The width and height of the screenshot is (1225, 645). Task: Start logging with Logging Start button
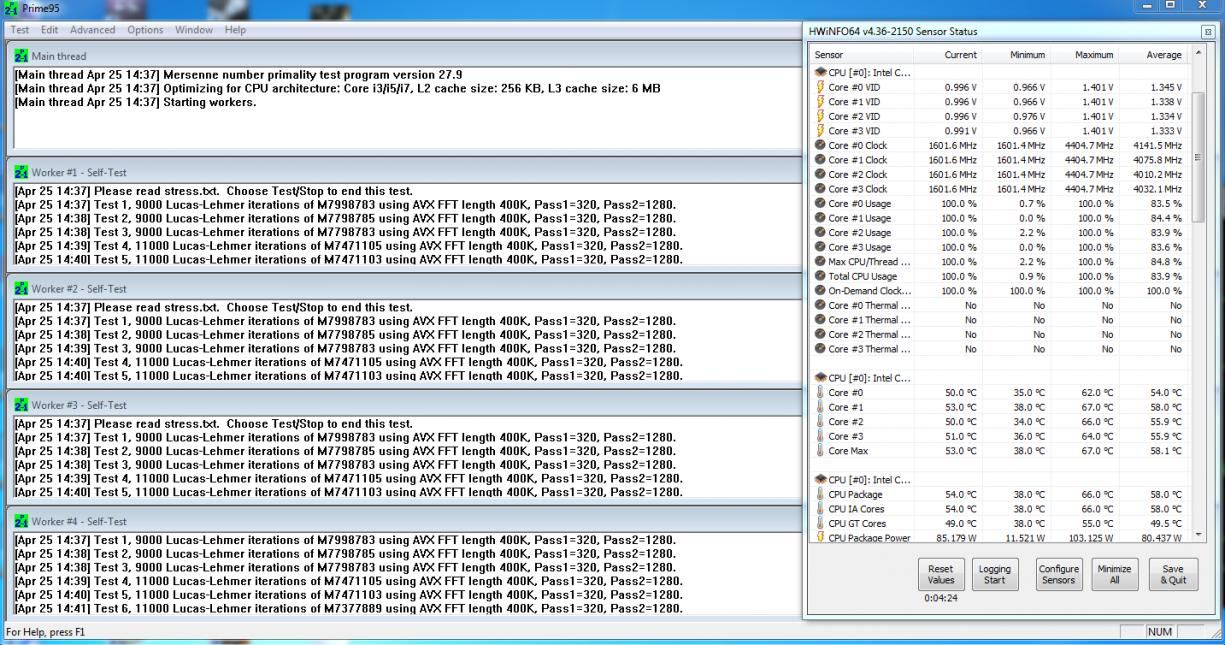tap(994, 573)
